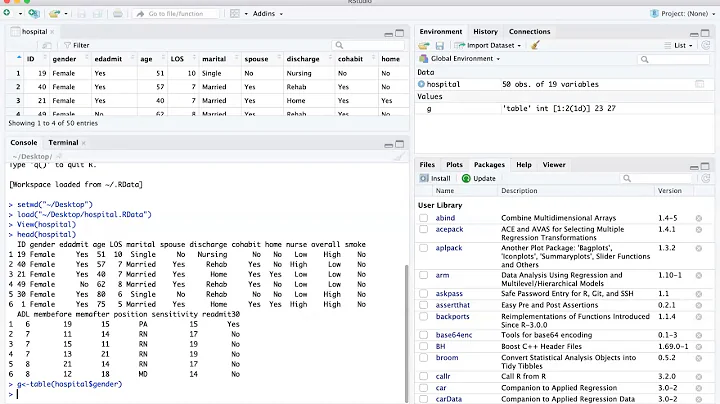720x404 pixels.
Task: Click the Install packages button
Action: coord(435,178)
